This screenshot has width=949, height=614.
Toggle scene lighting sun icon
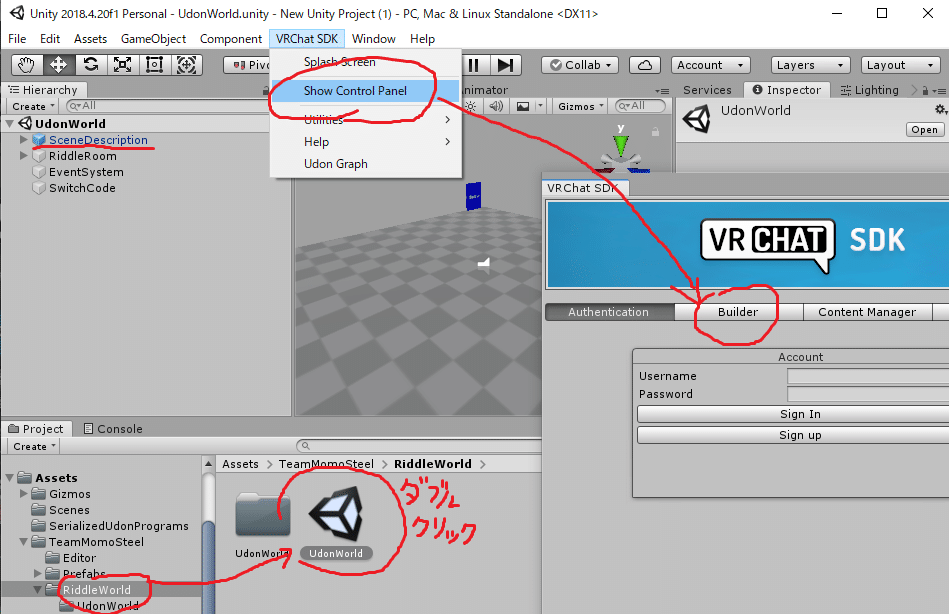click(x=470, y=107)
